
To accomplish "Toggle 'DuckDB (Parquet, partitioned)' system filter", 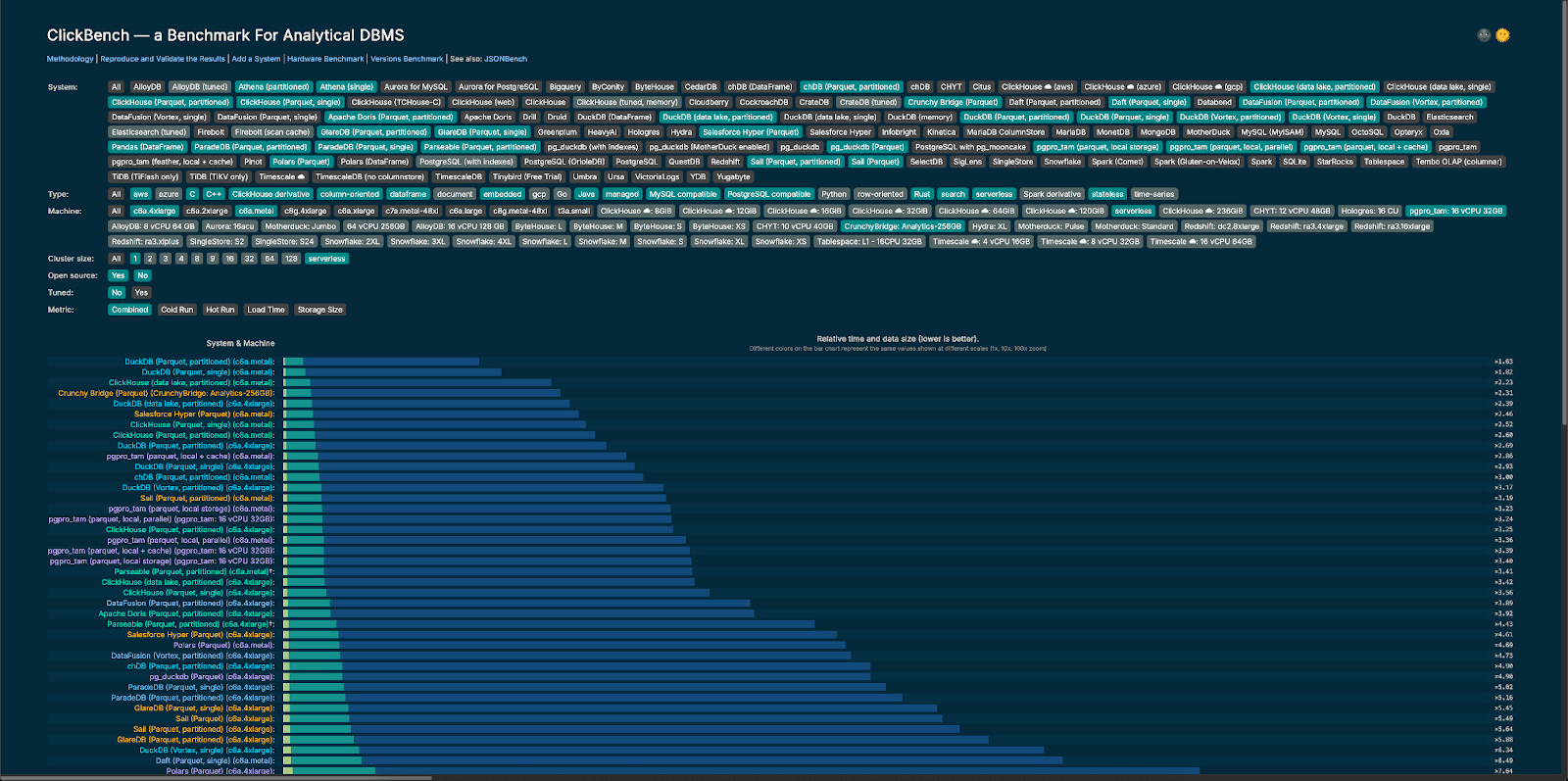I will pyautogui.click(x=1016, y=117).
